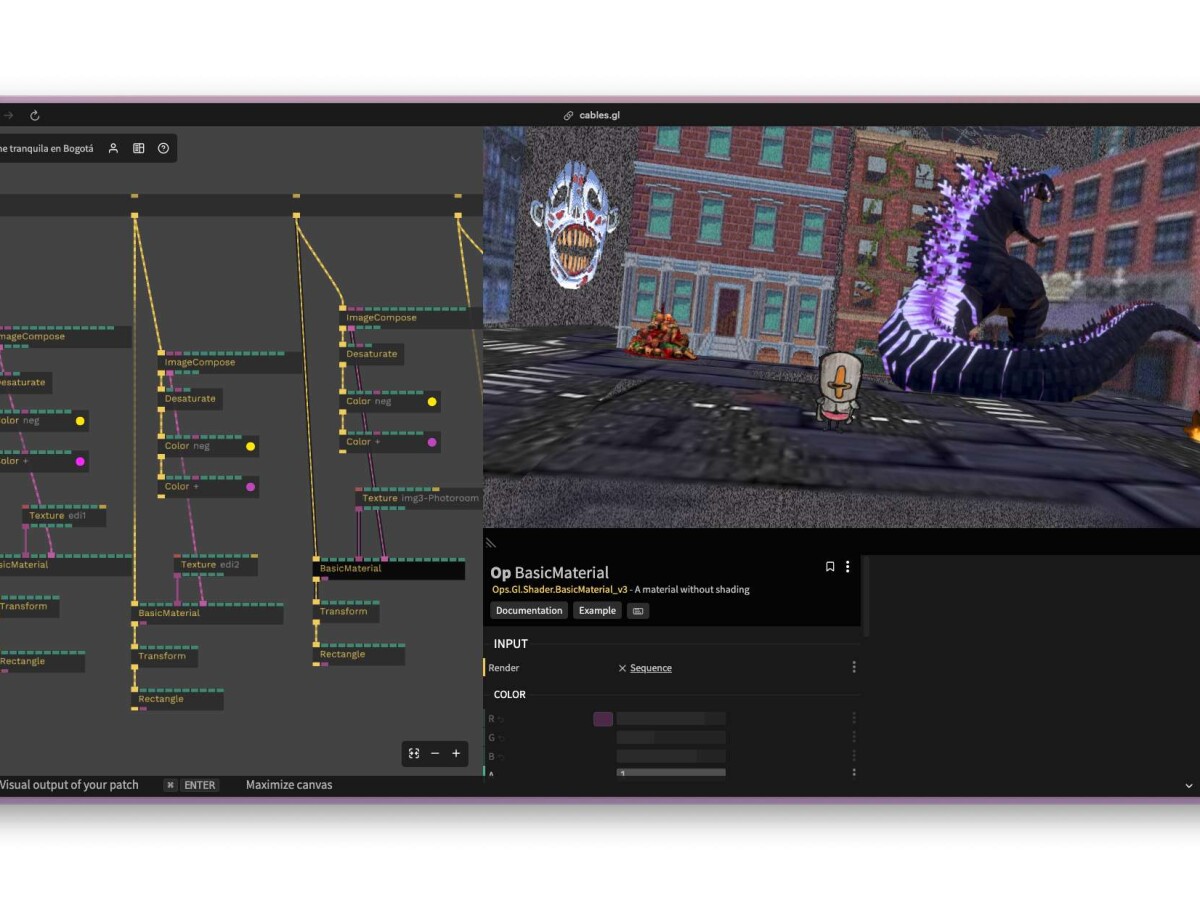
Task: Select the Texture edi2 node
Action: point(216,565)
